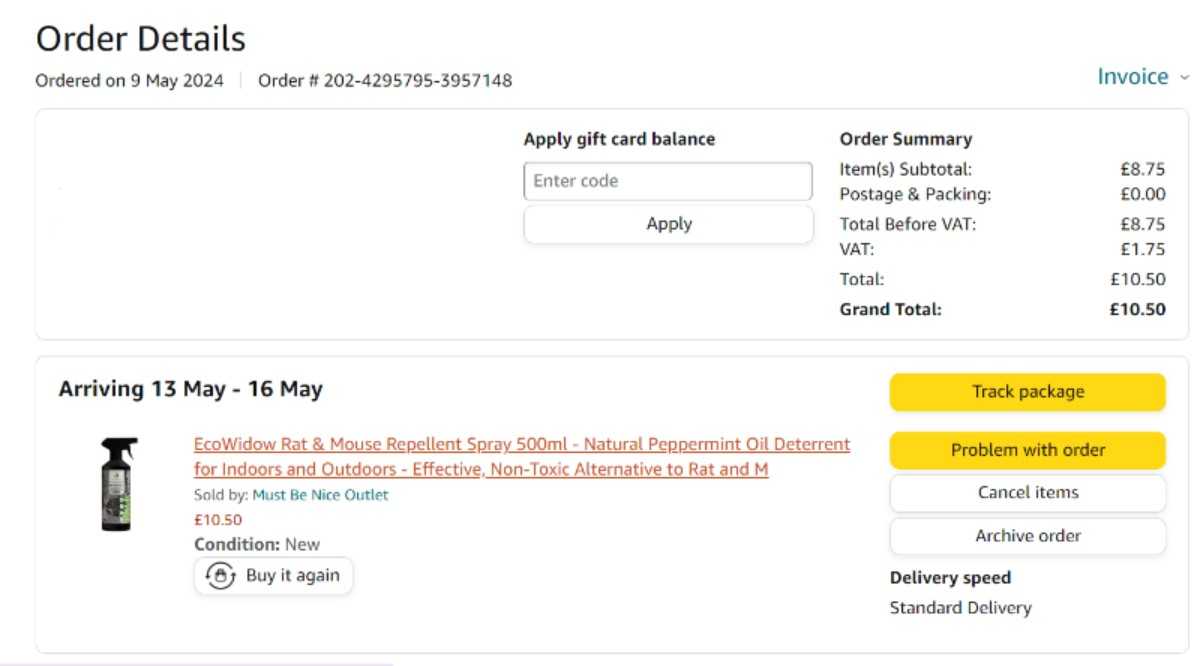This screenshot has height=666, width=1200.
Task: Archive order using the button
Action: (1028, 535)
